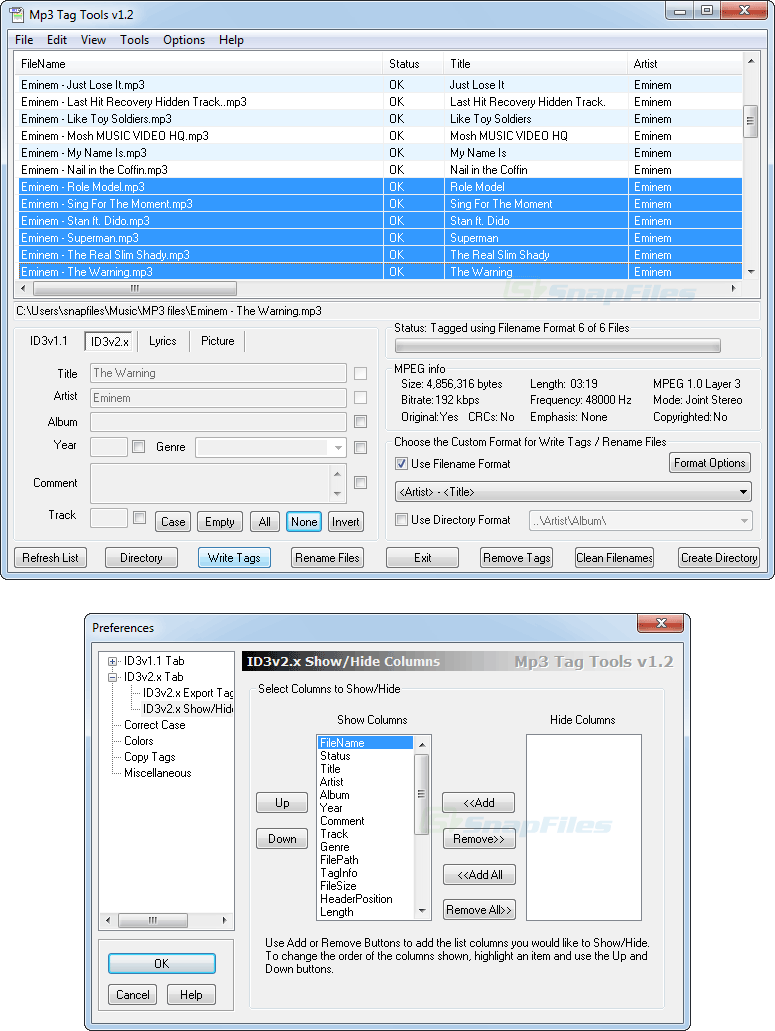The image size is (775, 1031).
Task: Open the Genre dropdown
Action: point(337,448)
